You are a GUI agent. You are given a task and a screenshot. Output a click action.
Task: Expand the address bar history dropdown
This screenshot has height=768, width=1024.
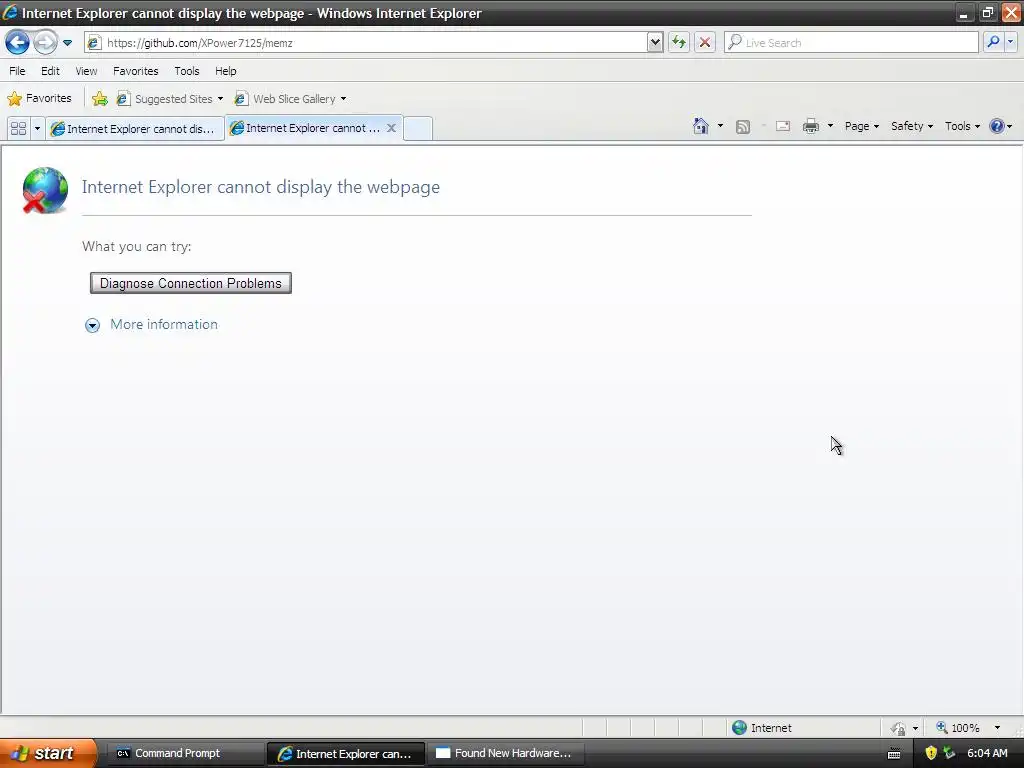[x=655, y=42]
